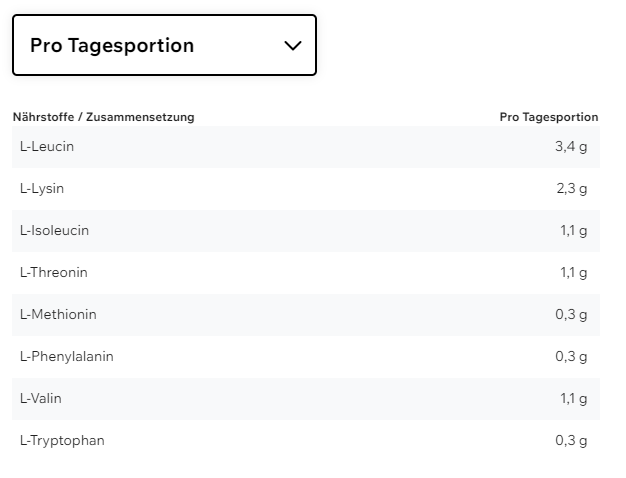
Task: Select the L-Phenylalanin row label
Action: 66,357
